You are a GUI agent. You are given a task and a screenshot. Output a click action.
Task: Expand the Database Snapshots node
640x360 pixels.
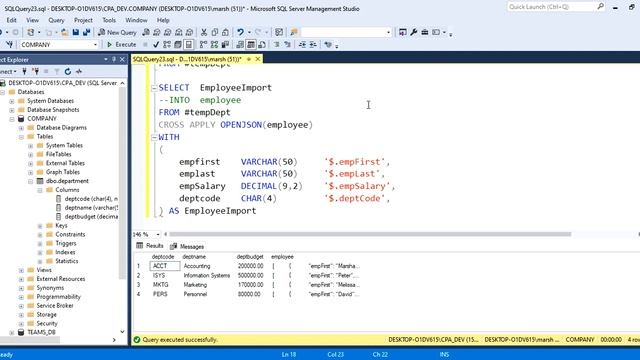coord(12,110)
